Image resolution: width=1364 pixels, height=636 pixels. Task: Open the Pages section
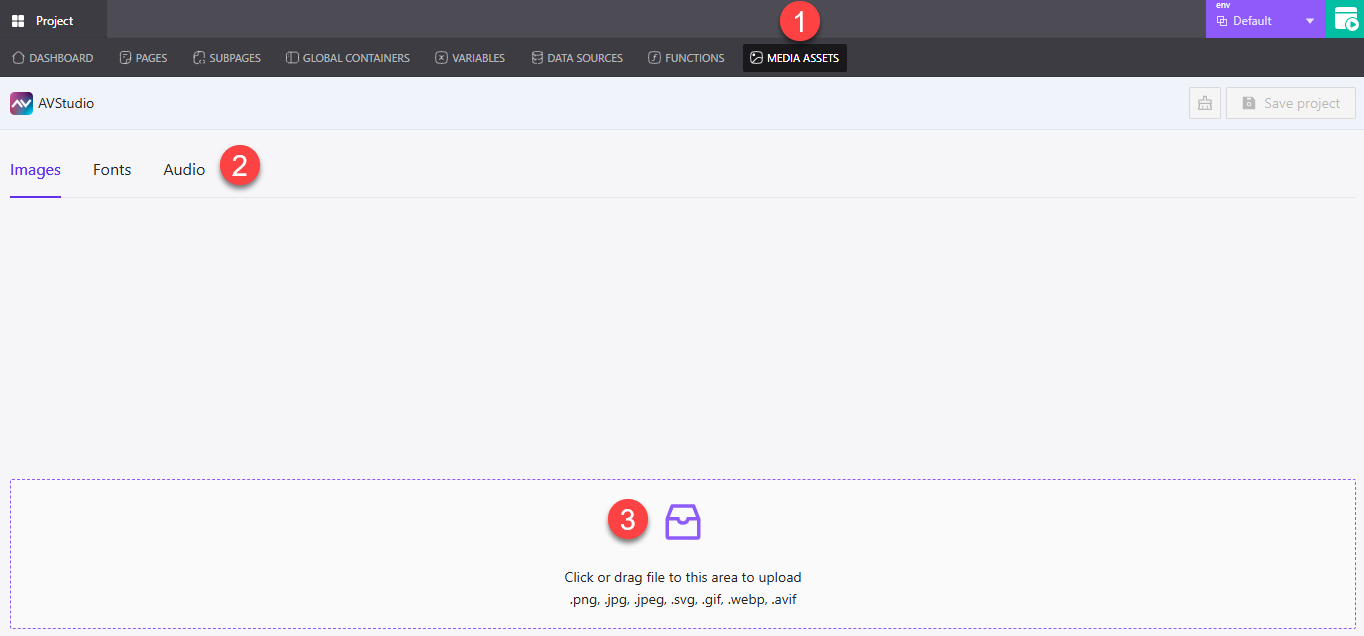coord(143,58)
